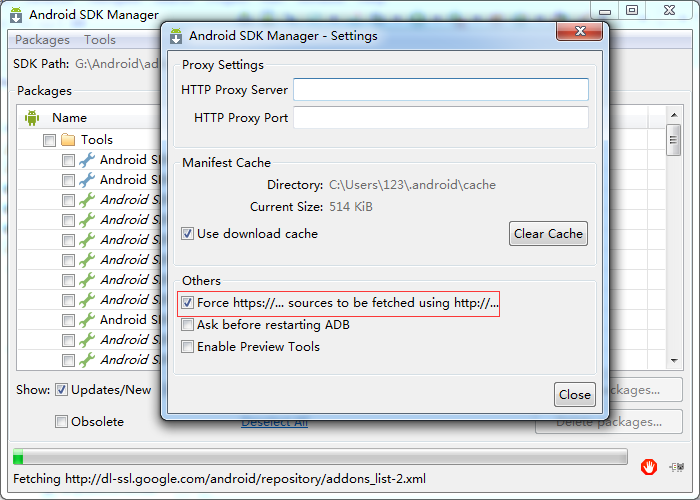
Task: Minimize the Android SDK Manager window
Action: coord(605,10)
